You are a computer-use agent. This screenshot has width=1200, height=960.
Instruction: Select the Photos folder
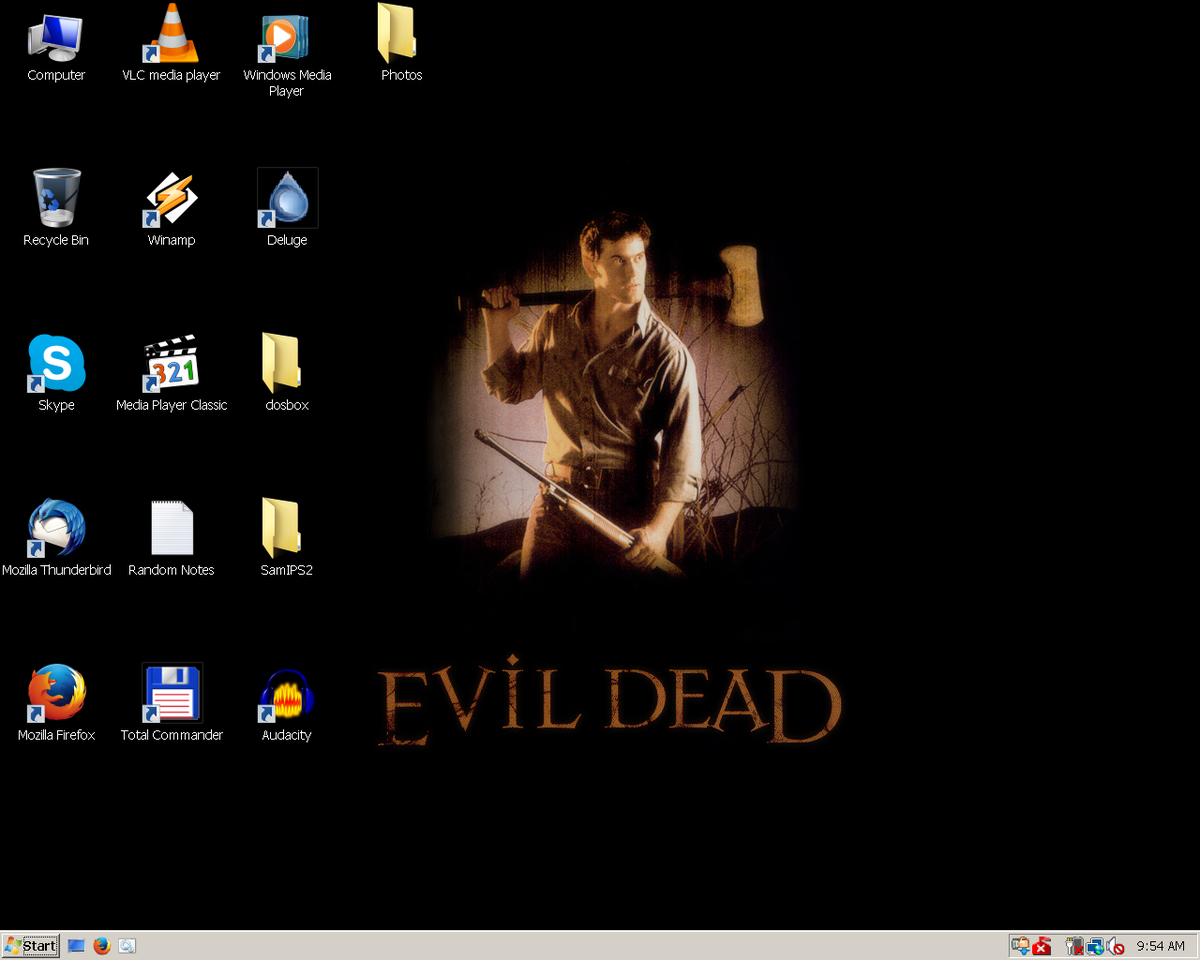[x=401, y=45]
